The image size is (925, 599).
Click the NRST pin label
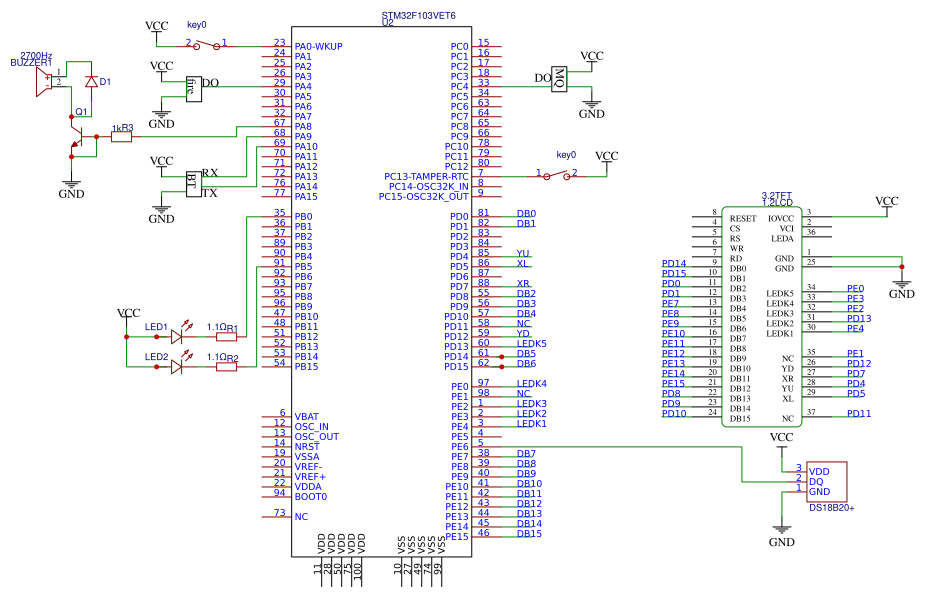pos(307,447)
